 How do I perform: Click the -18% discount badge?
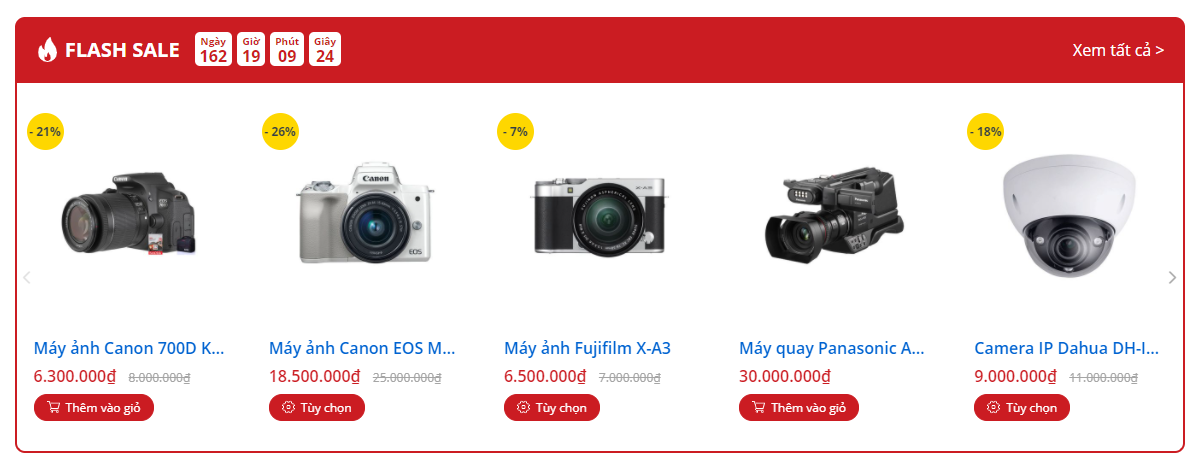coord(986,131)
